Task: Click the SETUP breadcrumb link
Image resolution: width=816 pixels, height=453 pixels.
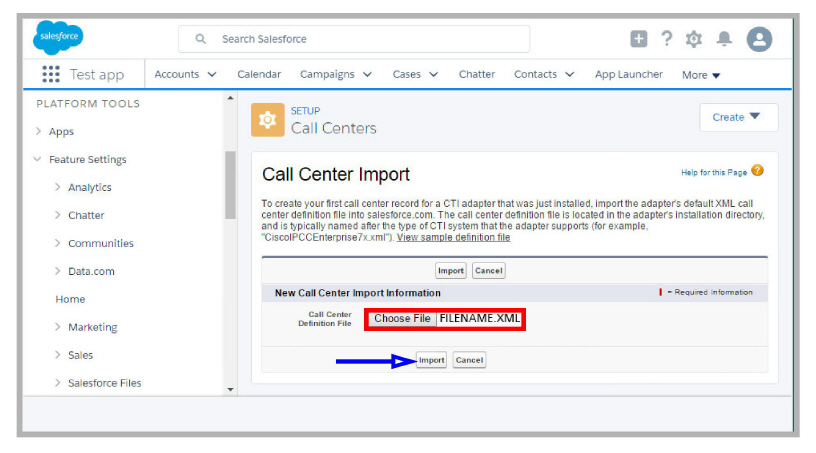Action: 305,111
